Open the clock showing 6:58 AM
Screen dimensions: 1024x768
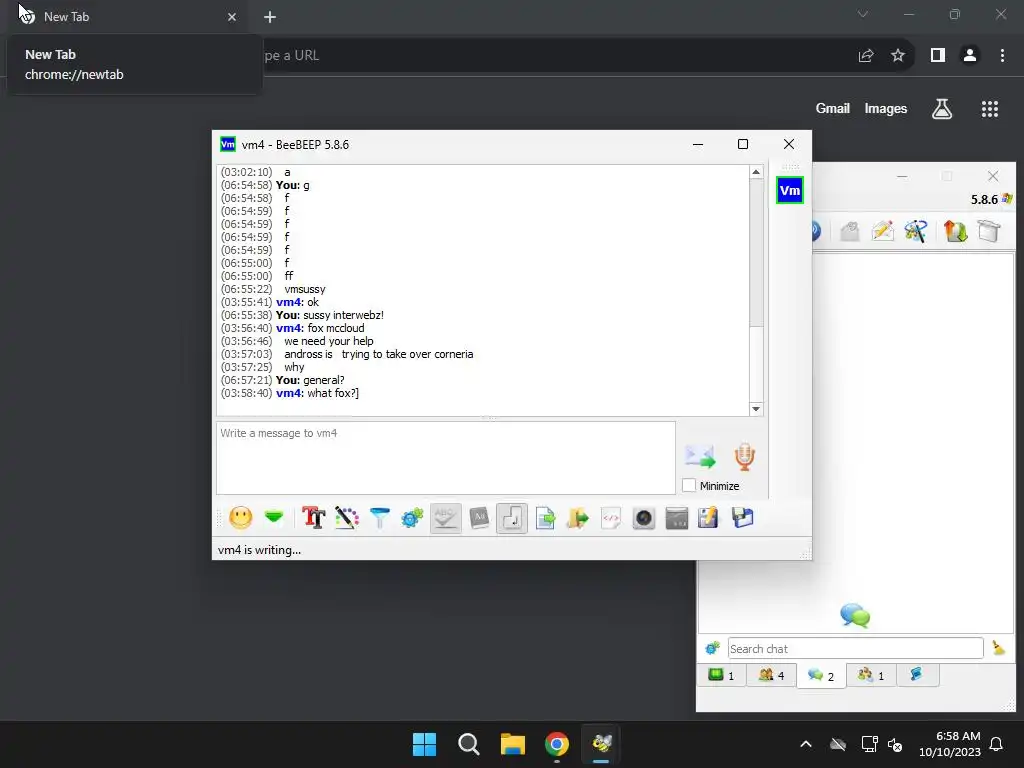point(950,744)
